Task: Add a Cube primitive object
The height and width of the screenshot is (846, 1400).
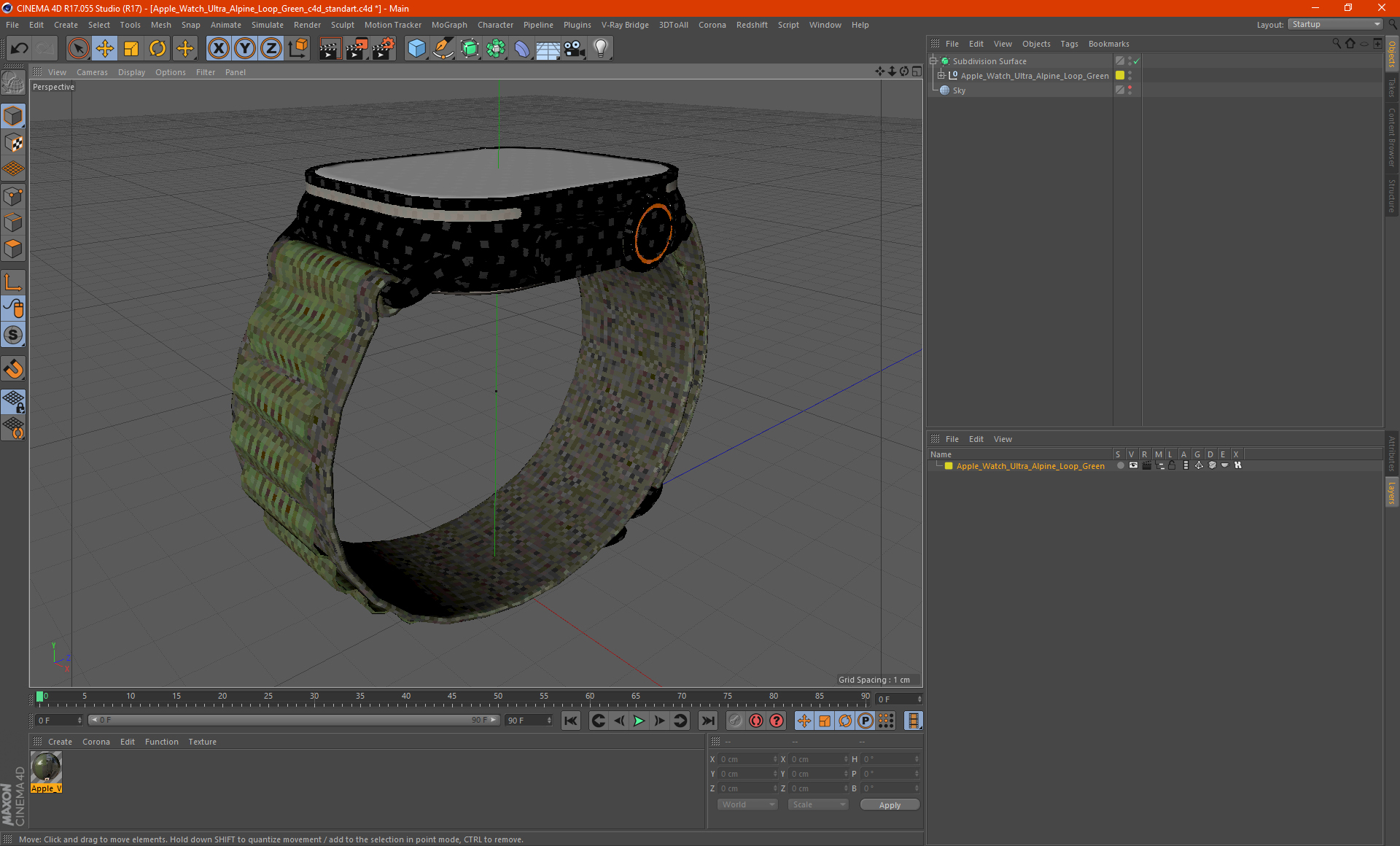Action: pyautogui.click(x=416, y=49)
